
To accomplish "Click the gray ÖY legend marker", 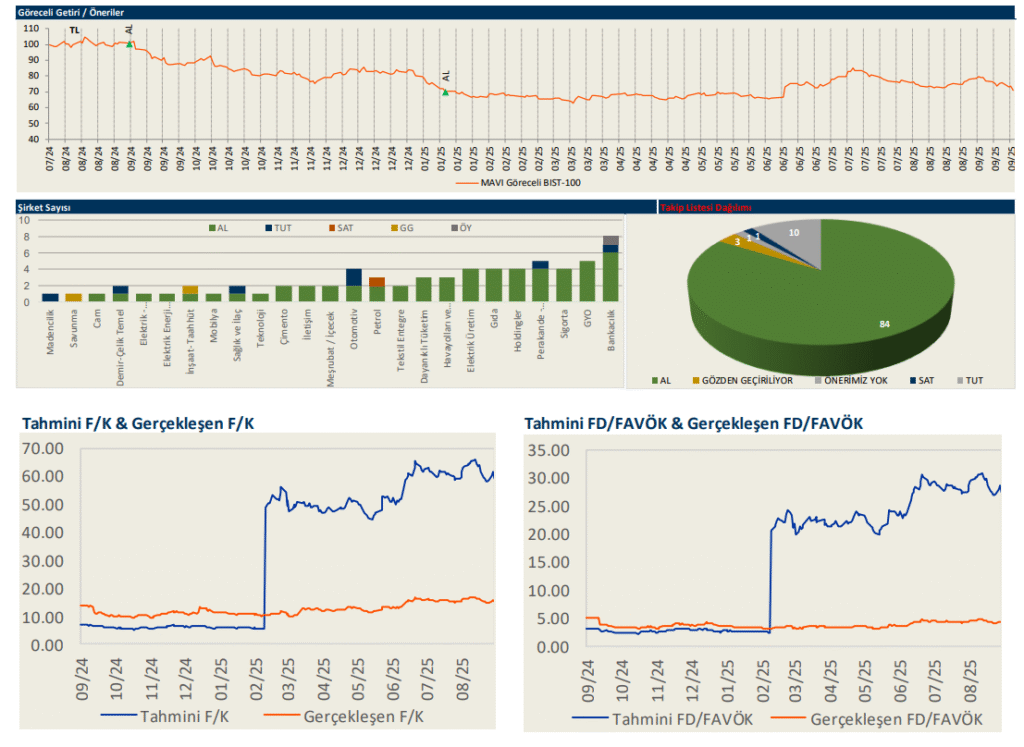I will tap(451, 228).
